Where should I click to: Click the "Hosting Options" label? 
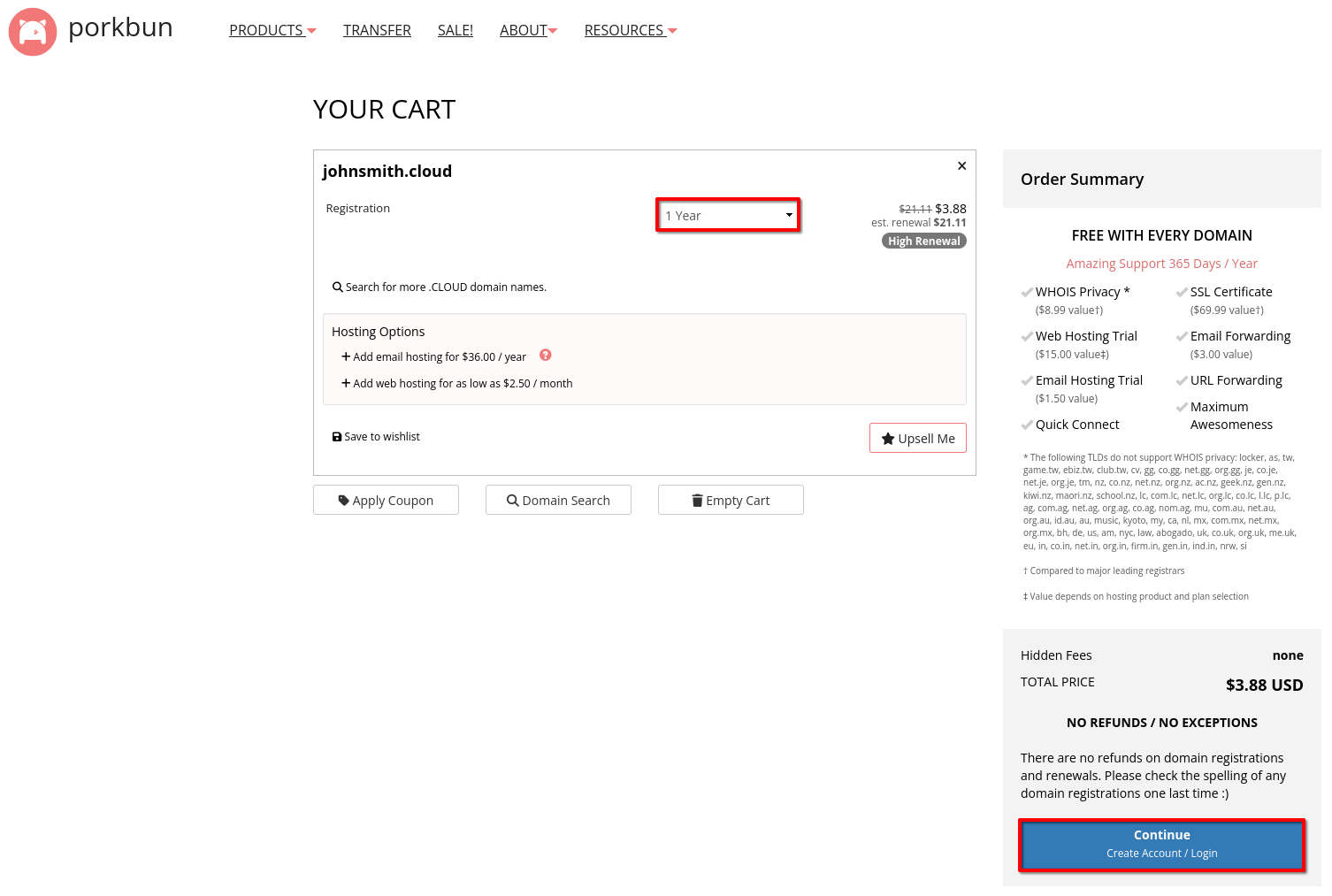coord(378,332)
